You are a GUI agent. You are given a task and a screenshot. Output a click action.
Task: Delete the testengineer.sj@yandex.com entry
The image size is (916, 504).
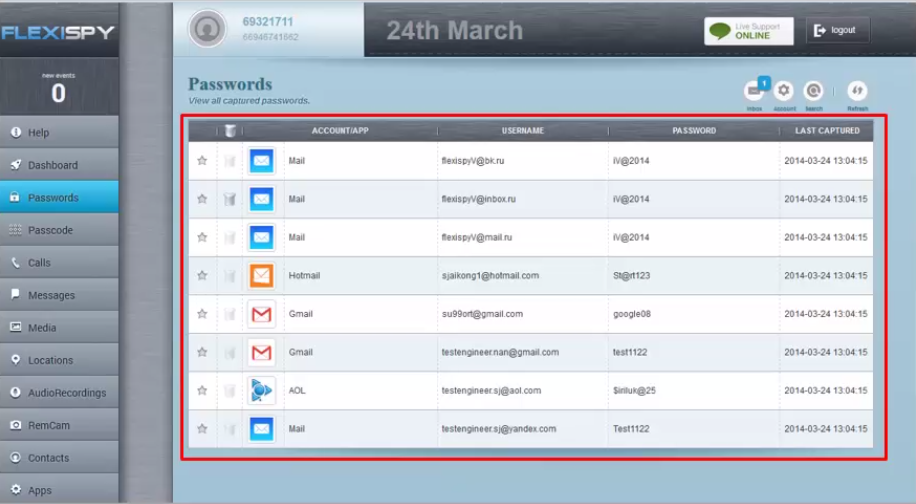pos(230,429)
